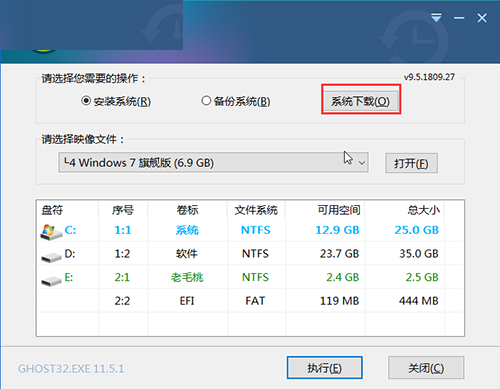Screen dimensions: 500x389
Task: Open the image file combo box
Action: [x=213, y=163]
